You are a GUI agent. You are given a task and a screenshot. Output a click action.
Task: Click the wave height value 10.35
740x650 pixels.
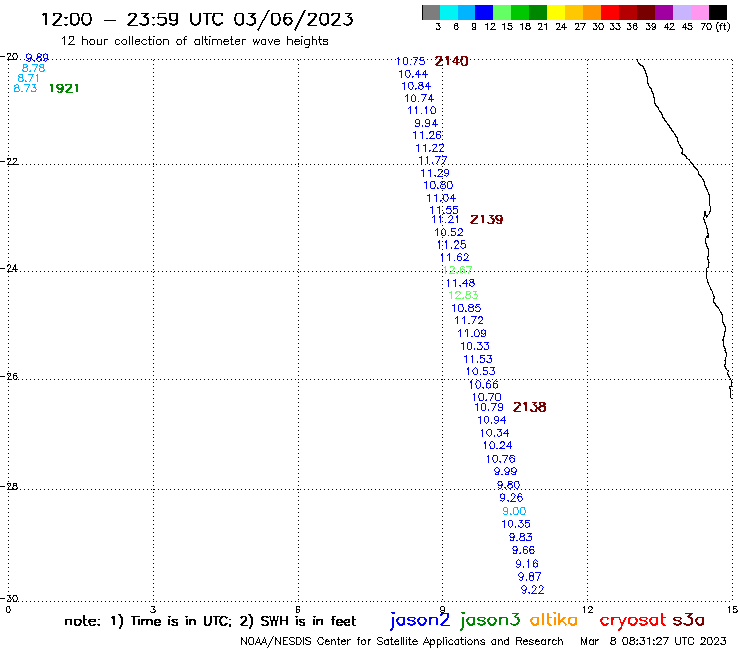pos(515,524)
